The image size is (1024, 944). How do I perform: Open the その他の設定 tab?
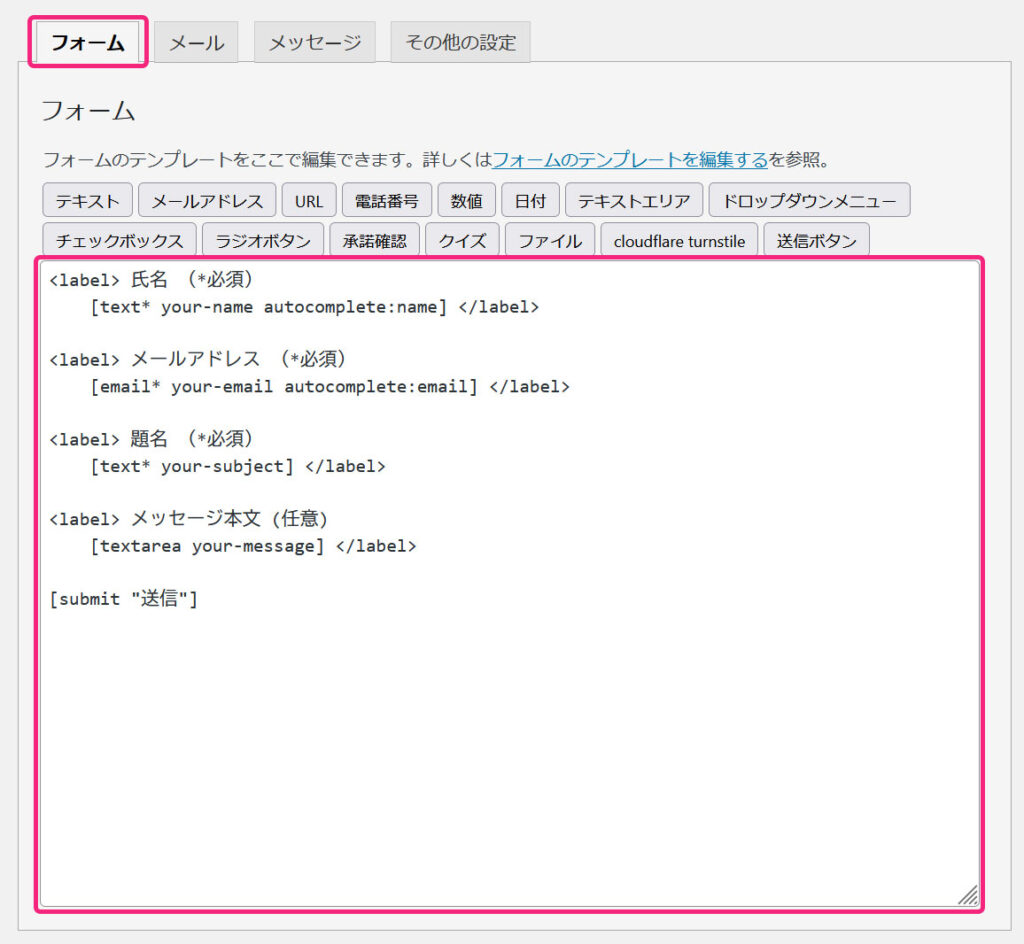click(459, 43)
